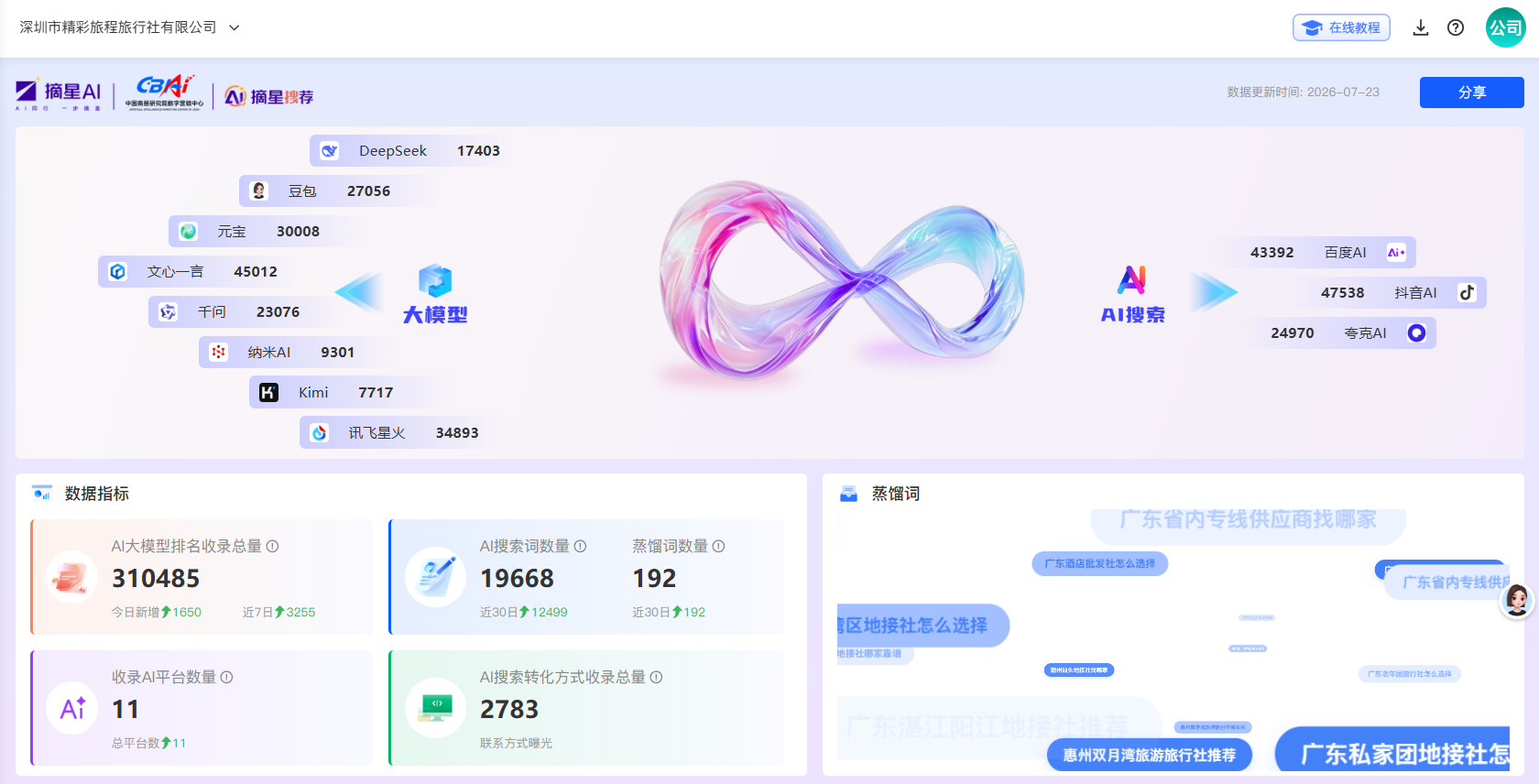Viewport: 1539px width, 784px height.
Task: Click the info icon beside AI搜索词数量
Action: point(580,546)
